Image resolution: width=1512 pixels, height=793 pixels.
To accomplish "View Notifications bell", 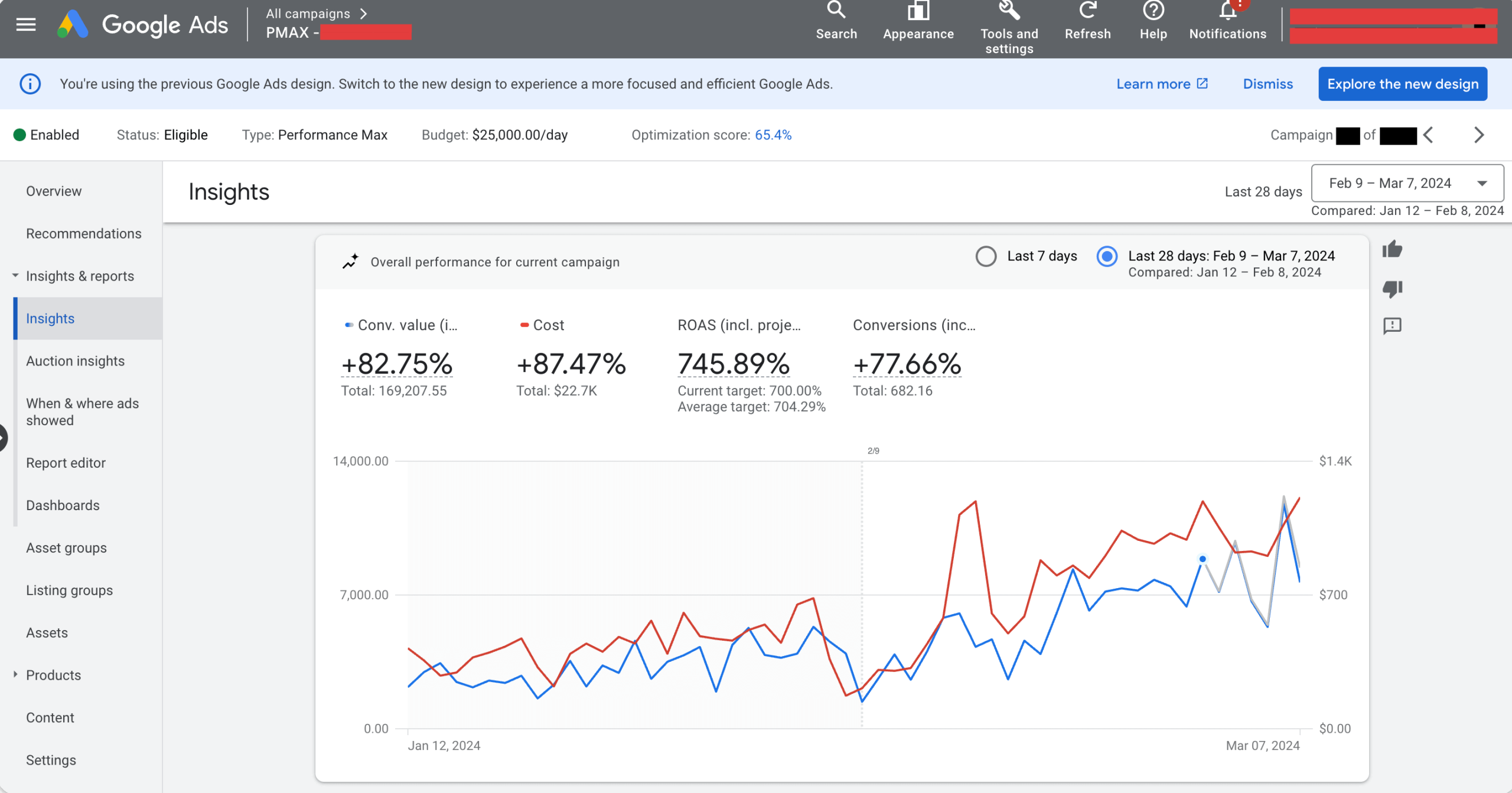I will point(1228,21).
